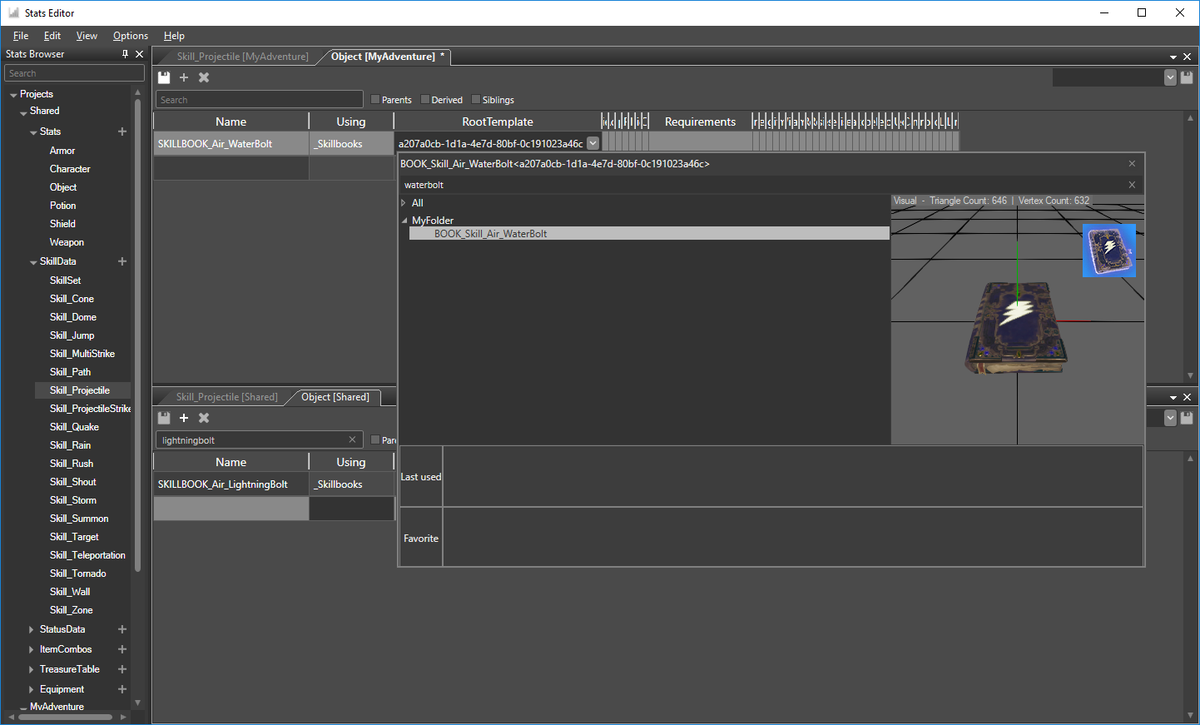Click the Save icon in the Shared panel toolbar
Viewport: 1200px width, 725px height.
pos(164,417)
